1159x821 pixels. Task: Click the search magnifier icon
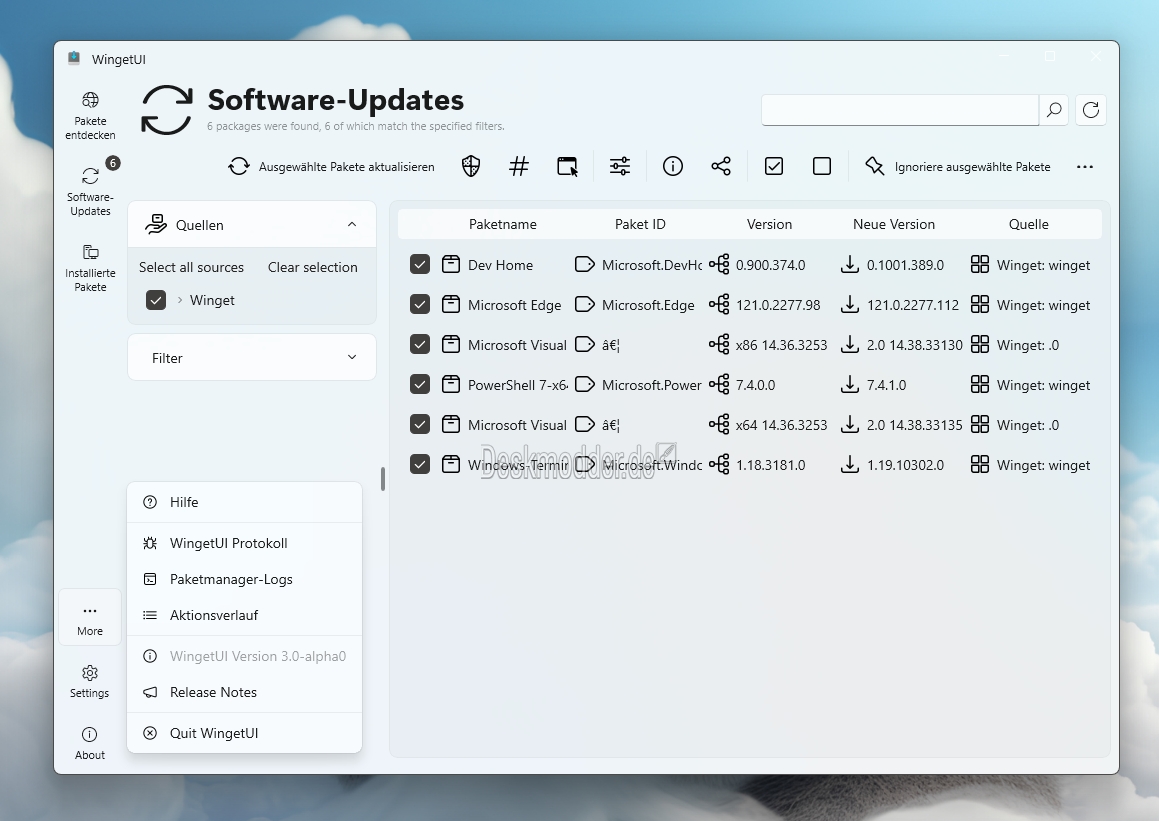pyautogui.click(x=1054, y=110)
